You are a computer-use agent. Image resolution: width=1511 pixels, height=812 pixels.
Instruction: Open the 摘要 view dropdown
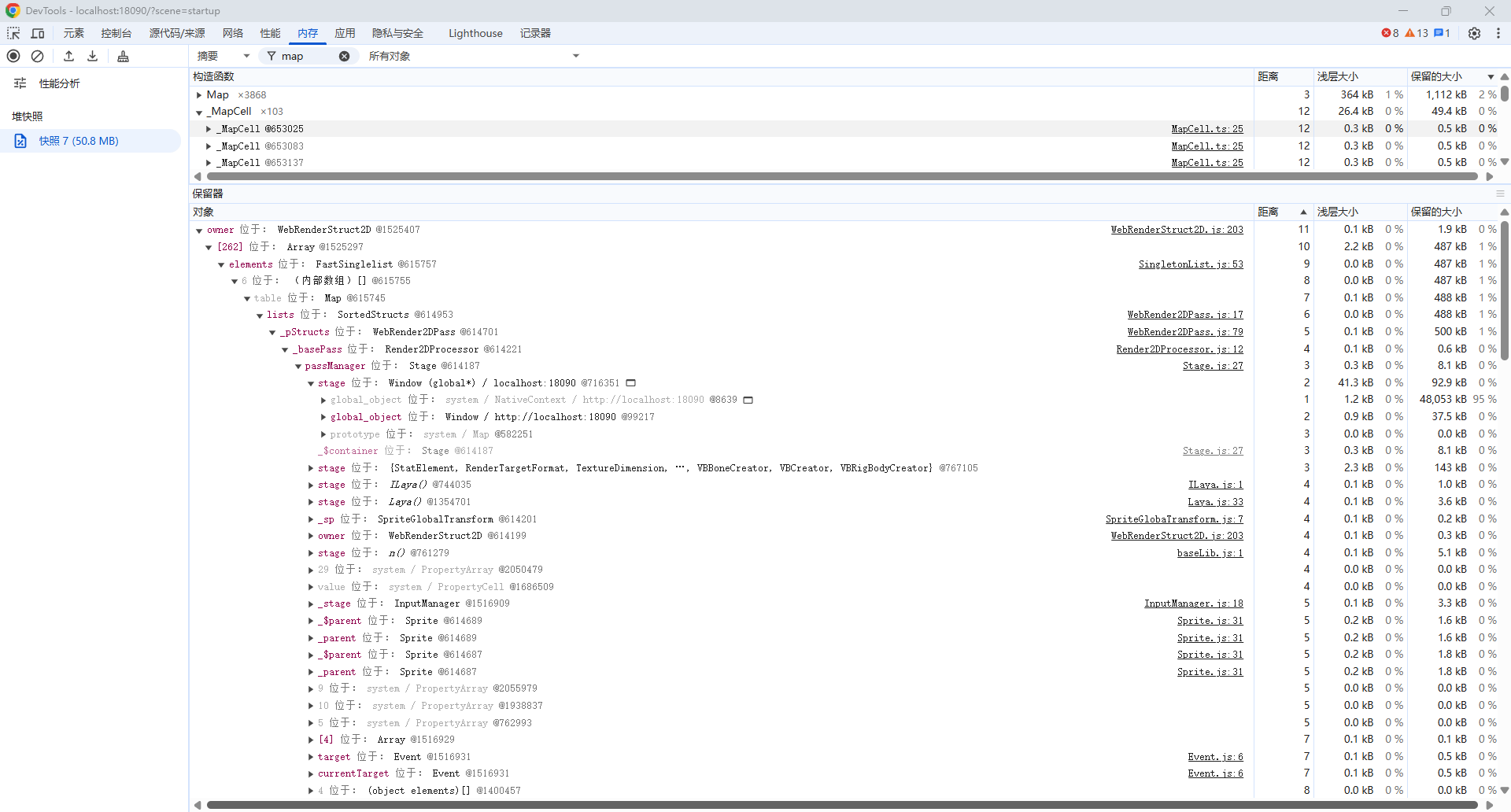[x=223, y=56]
